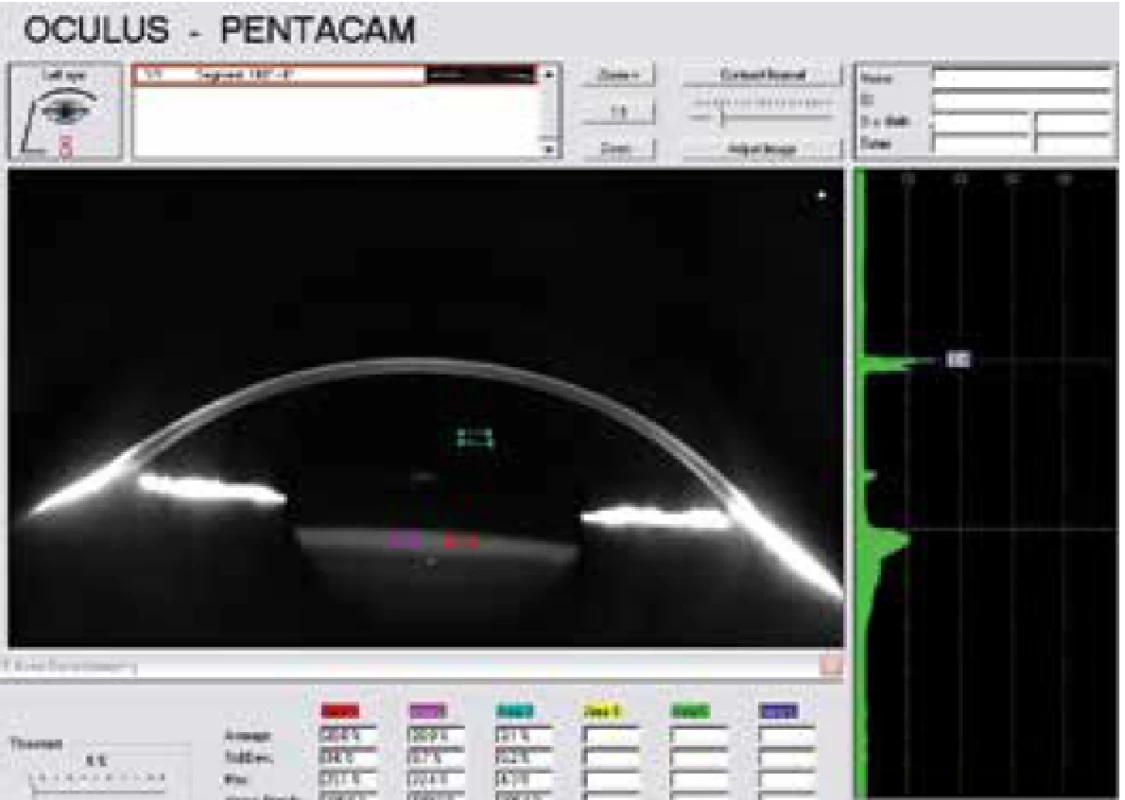This screenshot has width=1125, height=800.
Task: Click the Zoom + button
Action: [618, 75]
